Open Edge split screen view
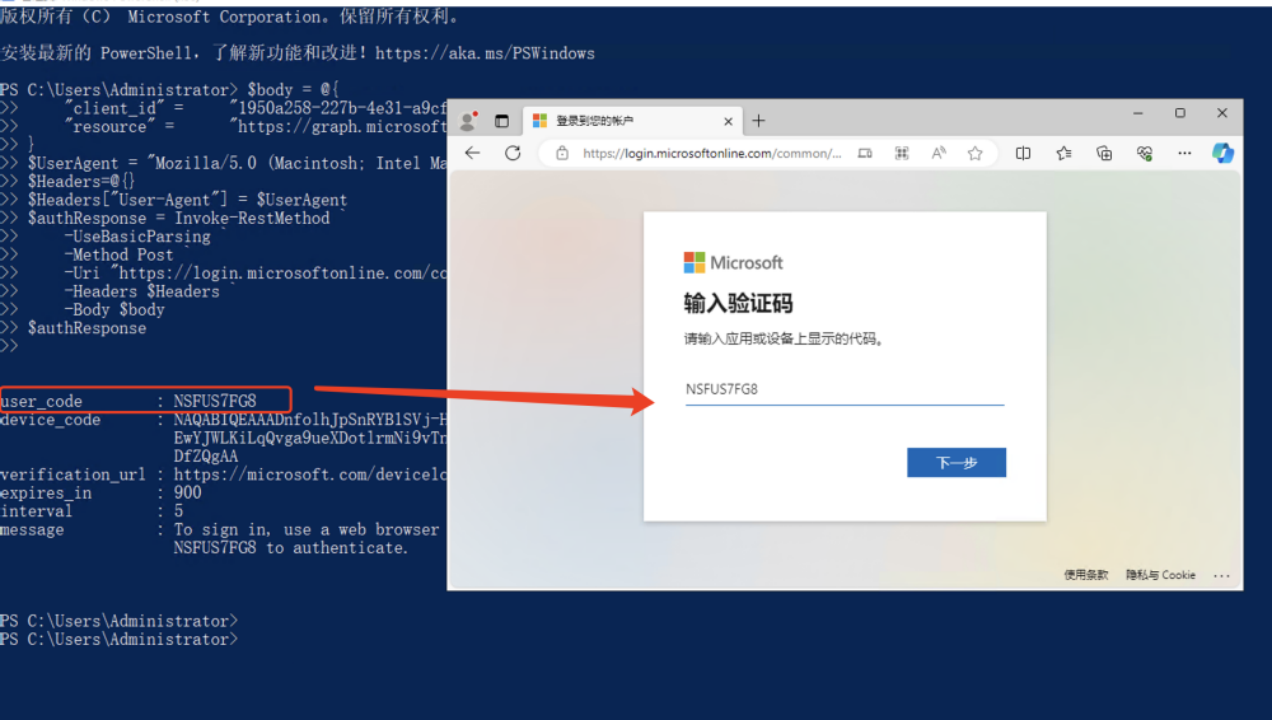1272x720 pixels. point(1023,153)
